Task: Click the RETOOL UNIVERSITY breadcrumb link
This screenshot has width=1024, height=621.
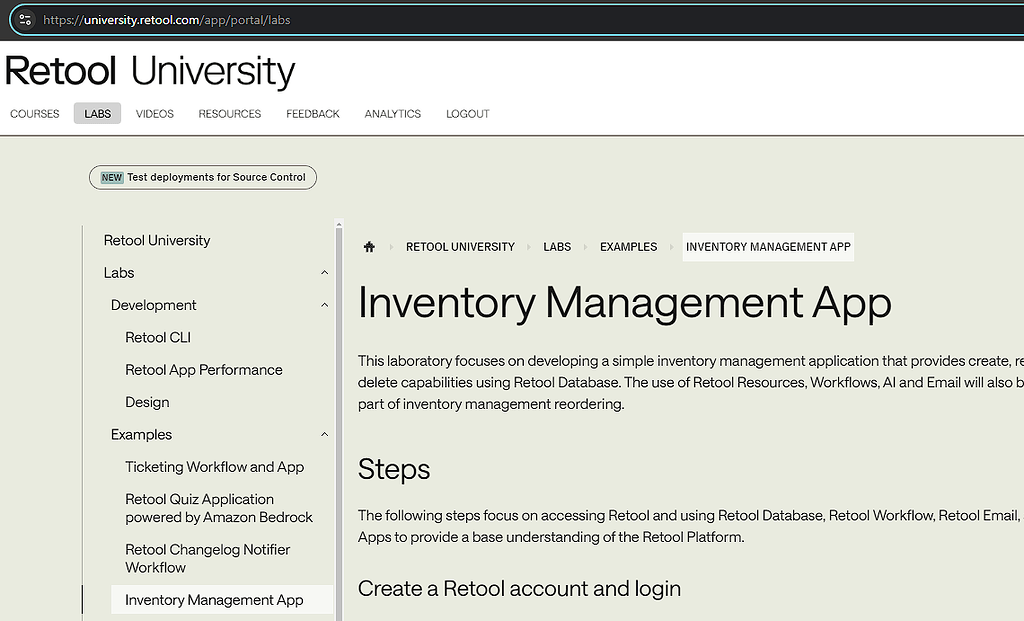Action: click(x=460, y=247)
